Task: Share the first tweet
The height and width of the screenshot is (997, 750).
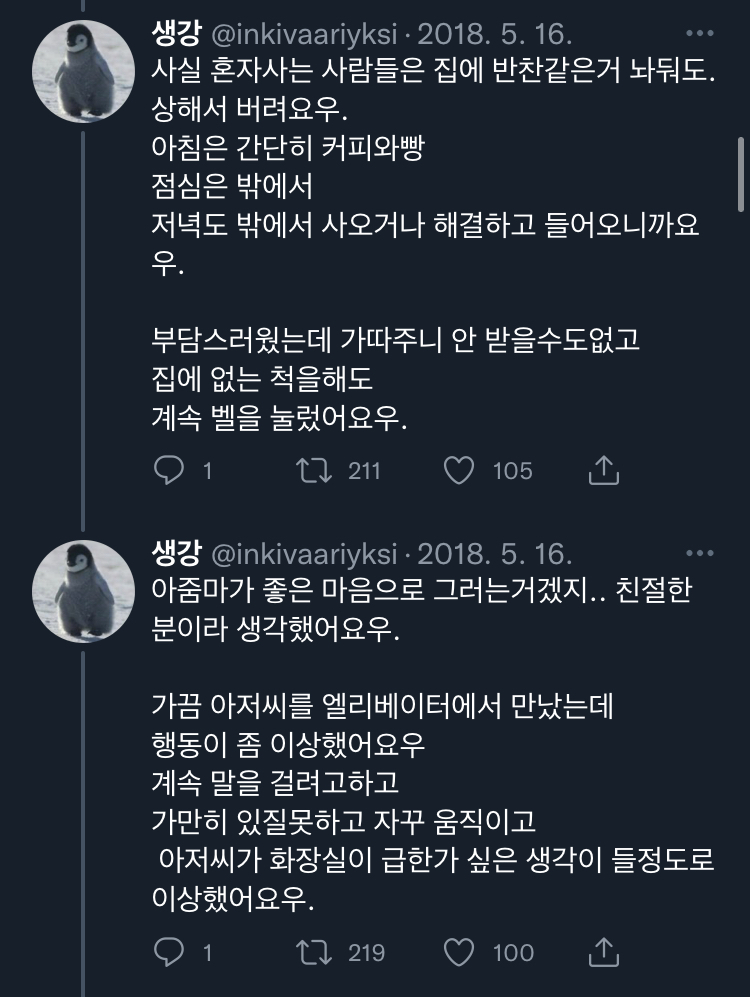Action: tap(604, 470)
